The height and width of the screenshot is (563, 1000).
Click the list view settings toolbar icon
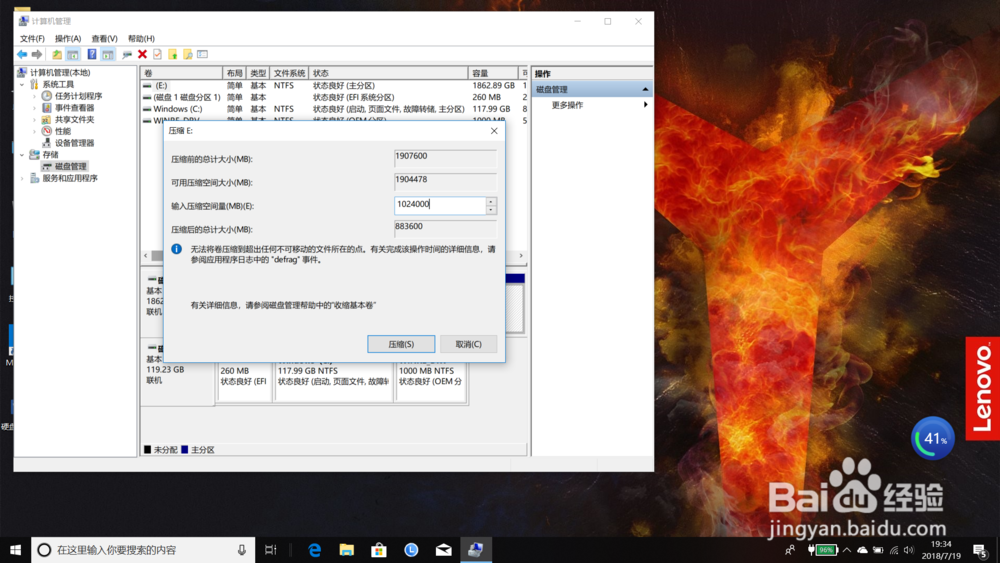[x=203, y=55]
